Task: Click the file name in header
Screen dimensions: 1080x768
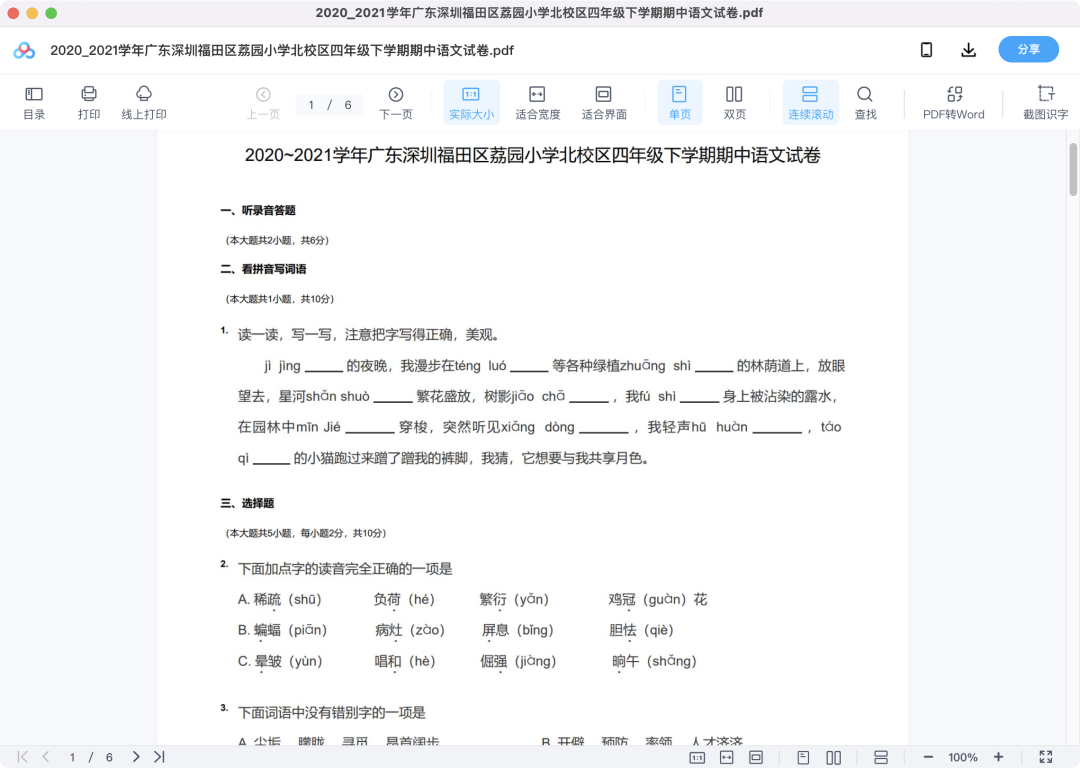Action: 282,50
